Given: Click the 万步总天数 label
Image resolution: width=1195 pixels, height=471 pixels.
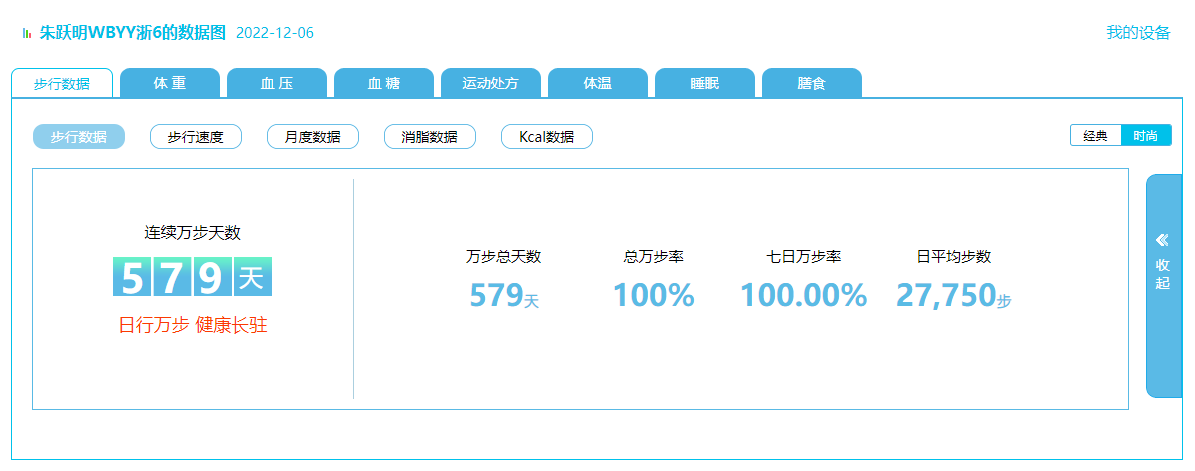Looking at the screenshot, I should pos(504,257).
